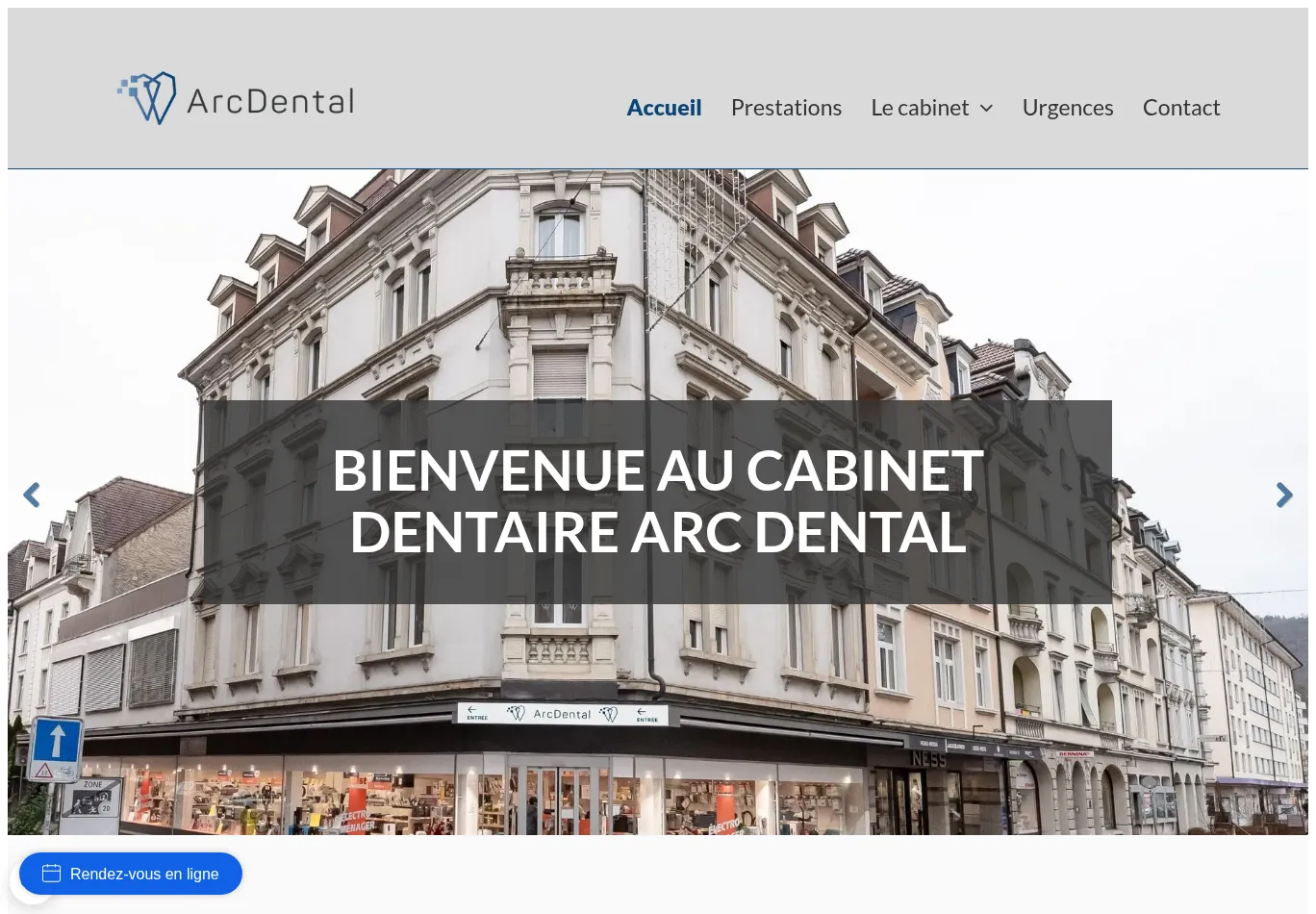Click the NESS shop sign in photo
1316x914 pixels.
pyautogui.click(x=927, y=760)
